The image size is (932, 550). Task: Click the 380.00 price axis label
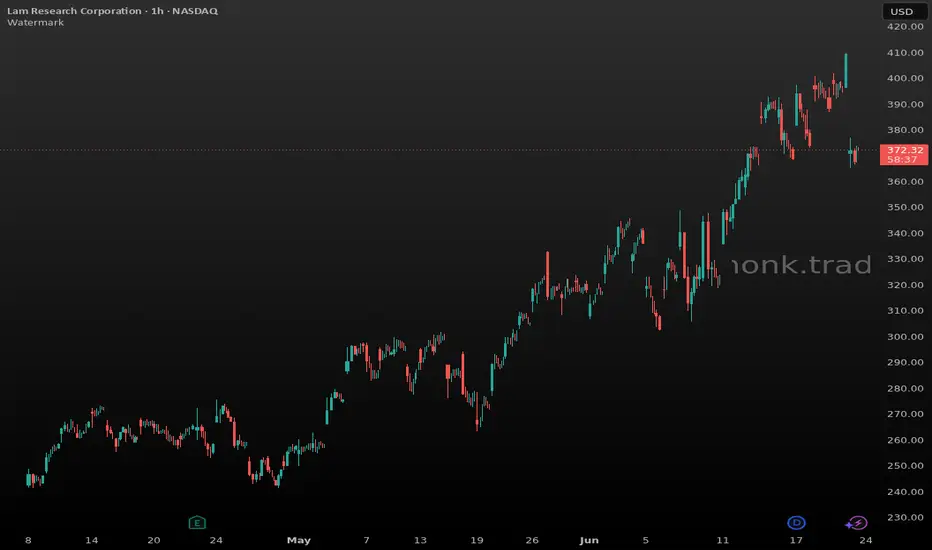(905, 130)
